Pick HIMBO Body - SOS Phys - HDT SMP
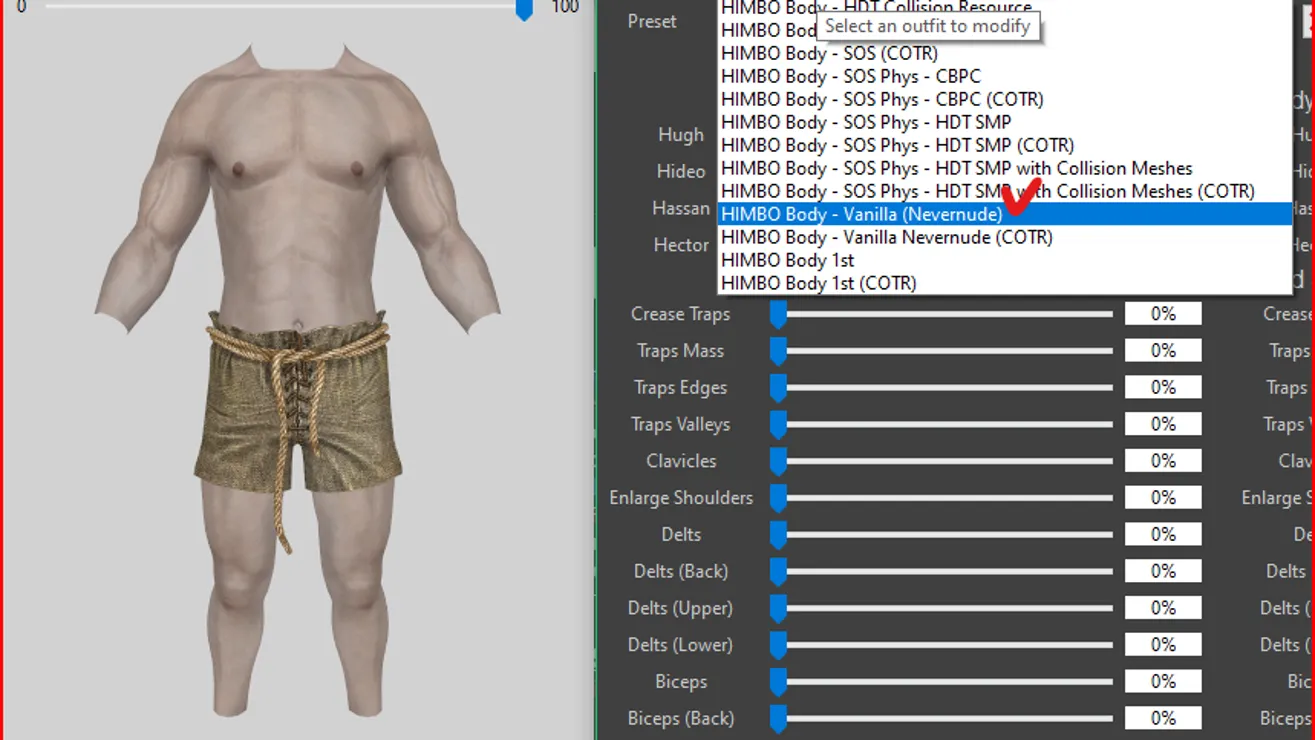This screenshot has width=1315, height=740. (x=865, y=122)
